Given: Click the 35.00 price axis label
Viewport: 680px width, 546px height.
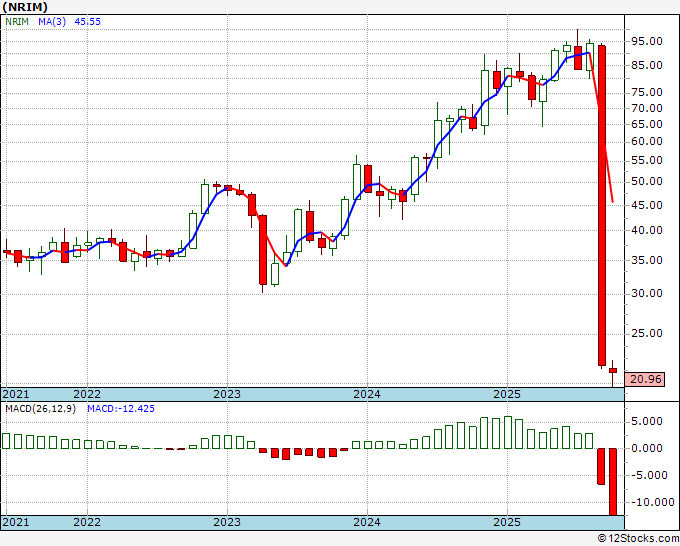Looking at the screenshot, I should click(647, 261).
